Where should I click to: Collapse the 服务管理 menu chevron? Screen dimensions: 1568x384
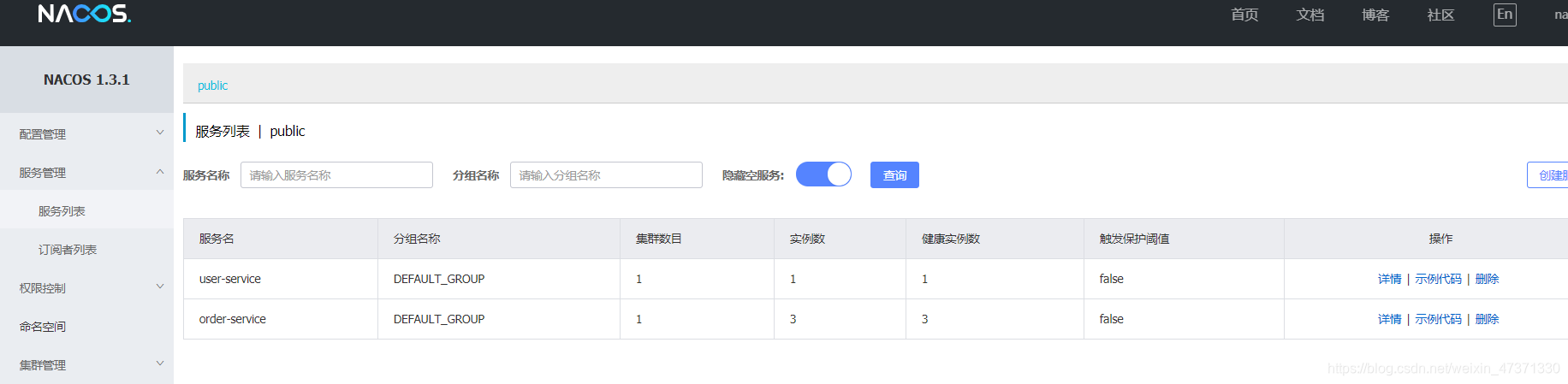pyautogui.click(x=160, y=172)
